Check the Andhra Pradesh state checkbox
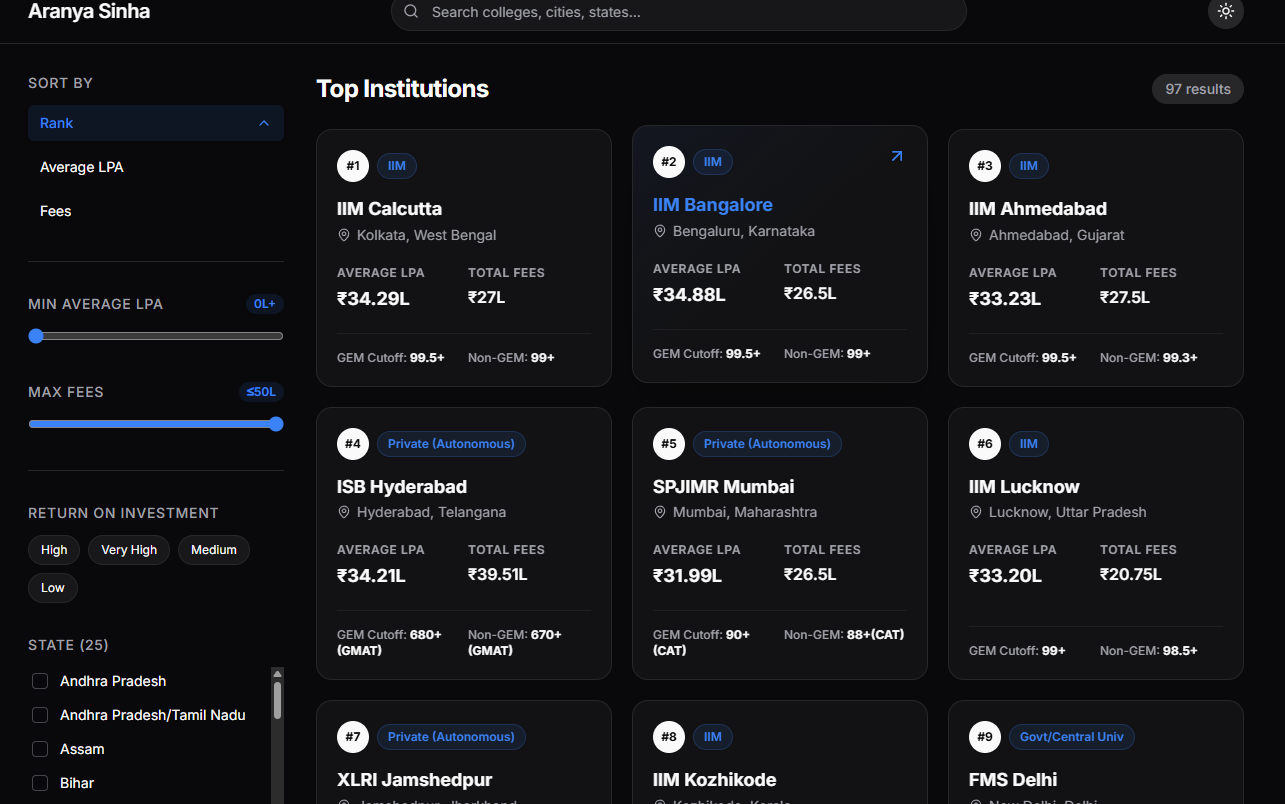The image size is (1285, 804). [40, 681]
